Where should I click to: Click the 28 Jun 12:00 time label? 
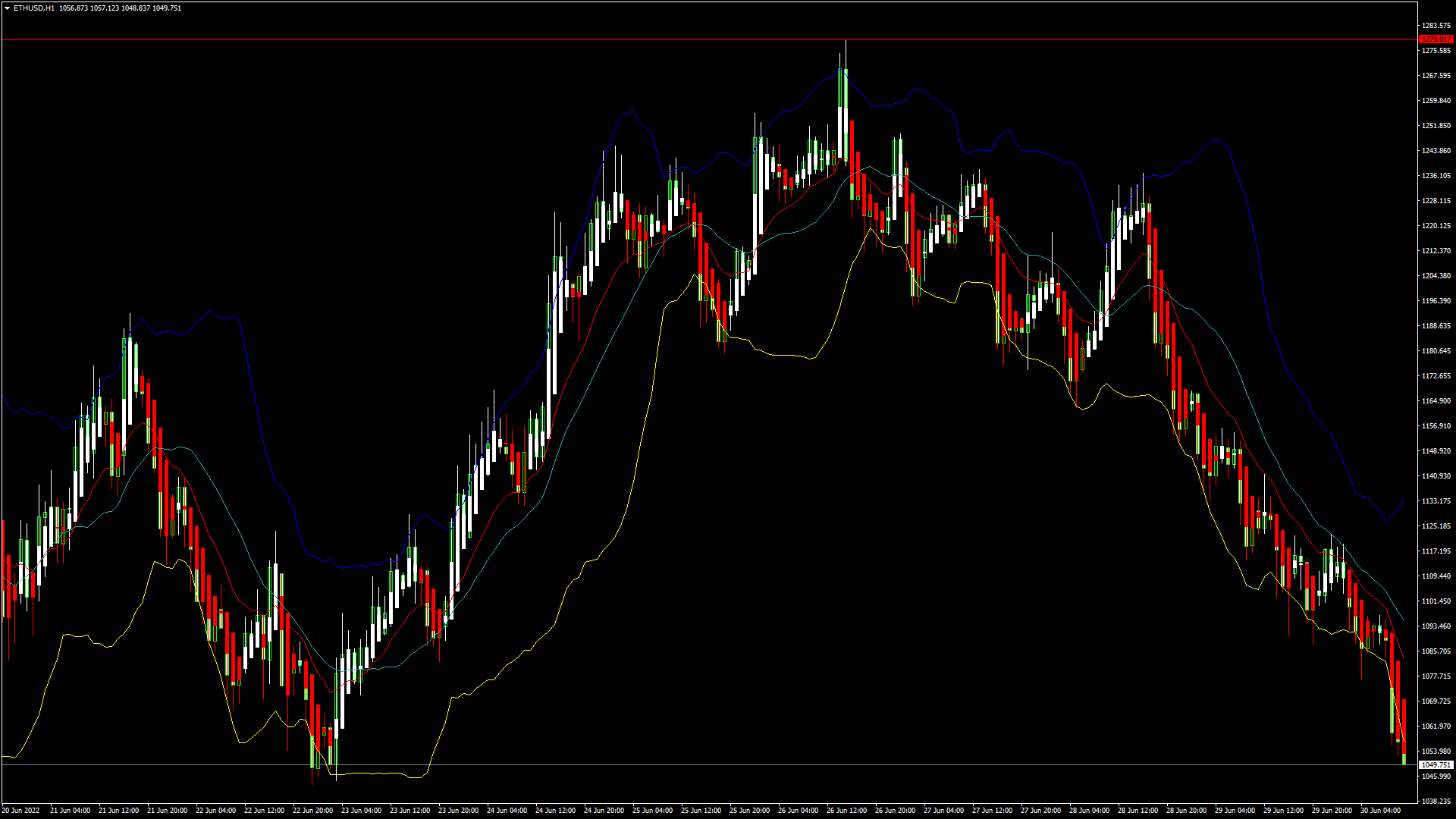pos(1137,811)
